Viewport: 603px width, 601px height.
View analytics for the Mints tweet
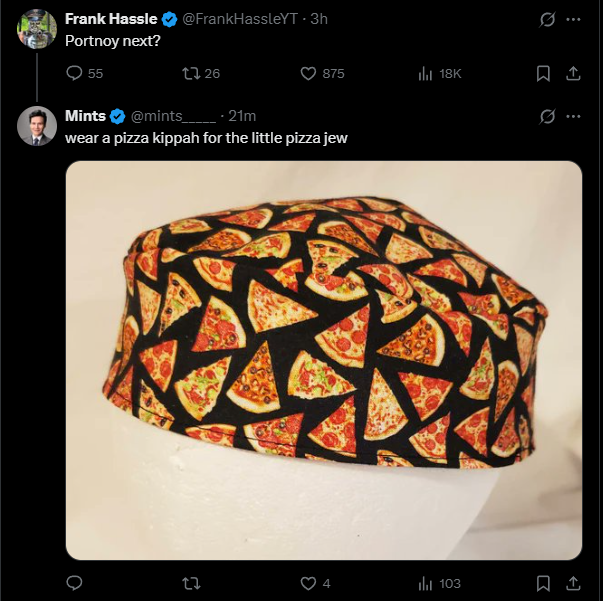(x=425, y=583)
